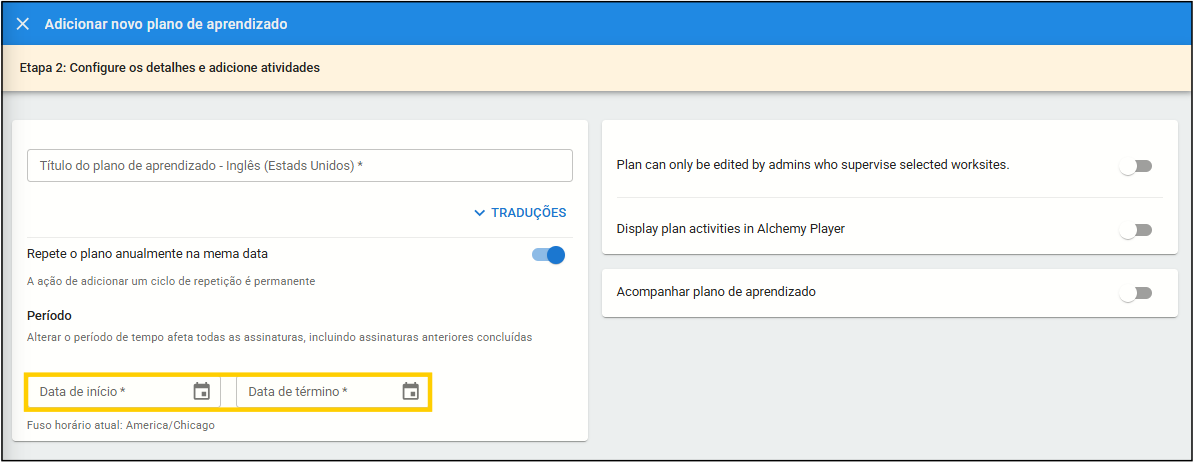Click the 'Adicionar novo plano de aprendizado' header title
This screenshot has height=462, width=1193.
click(x=165, y=24)
